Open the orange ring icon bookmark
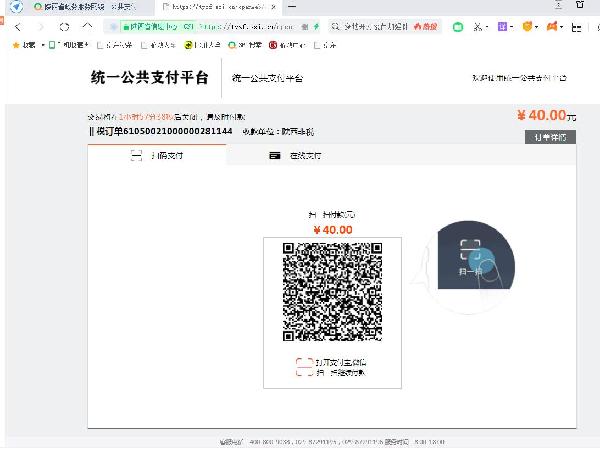This screenshot has width=600, height=449. (x=245, y=45)
